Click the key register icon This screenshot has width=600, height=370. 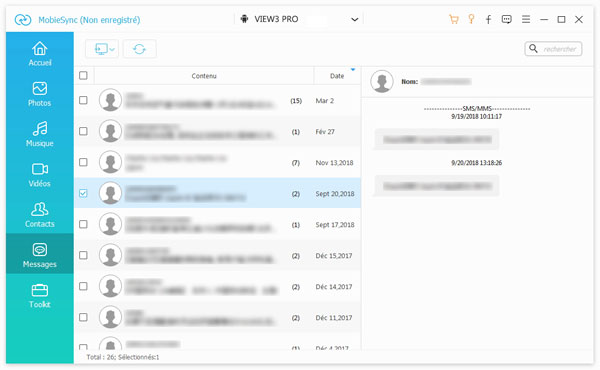471,19
